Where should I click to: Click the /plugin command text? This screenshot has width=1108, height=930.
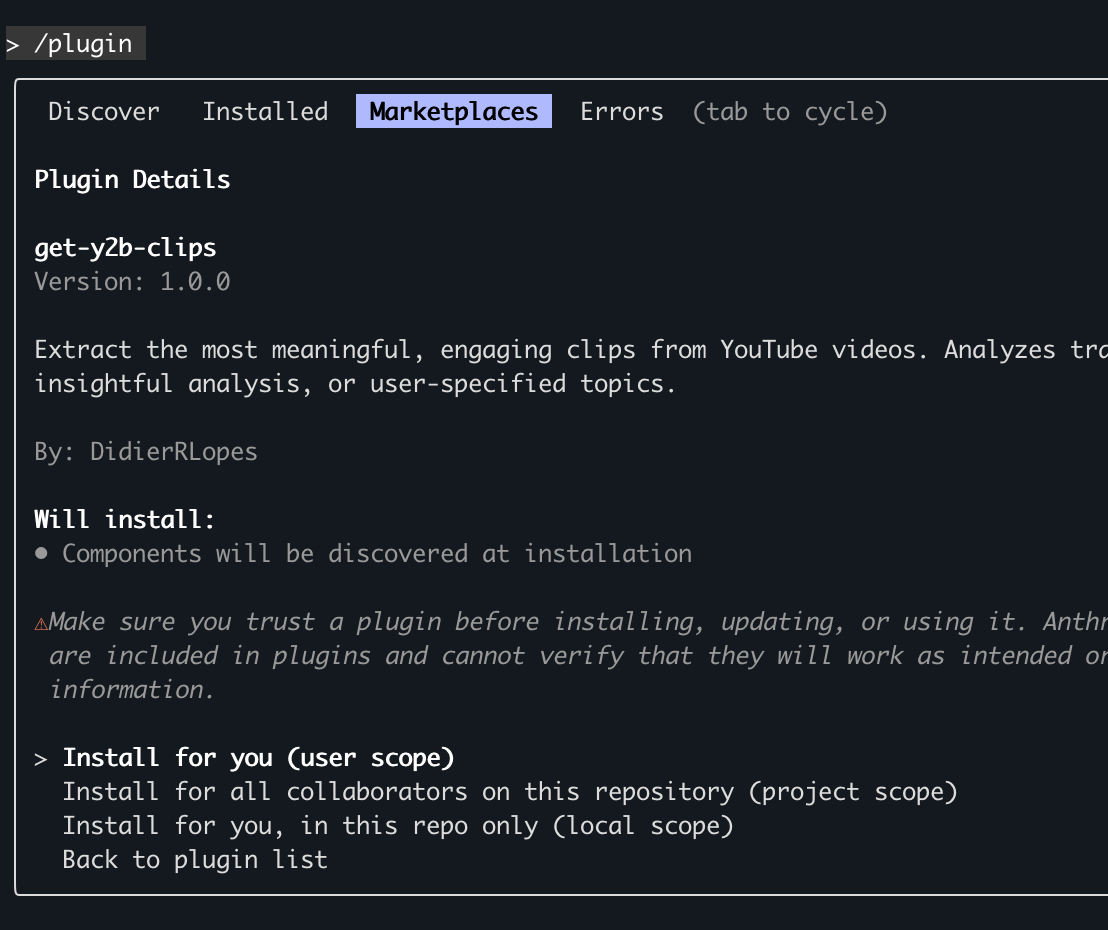click(x=90, y=44)
